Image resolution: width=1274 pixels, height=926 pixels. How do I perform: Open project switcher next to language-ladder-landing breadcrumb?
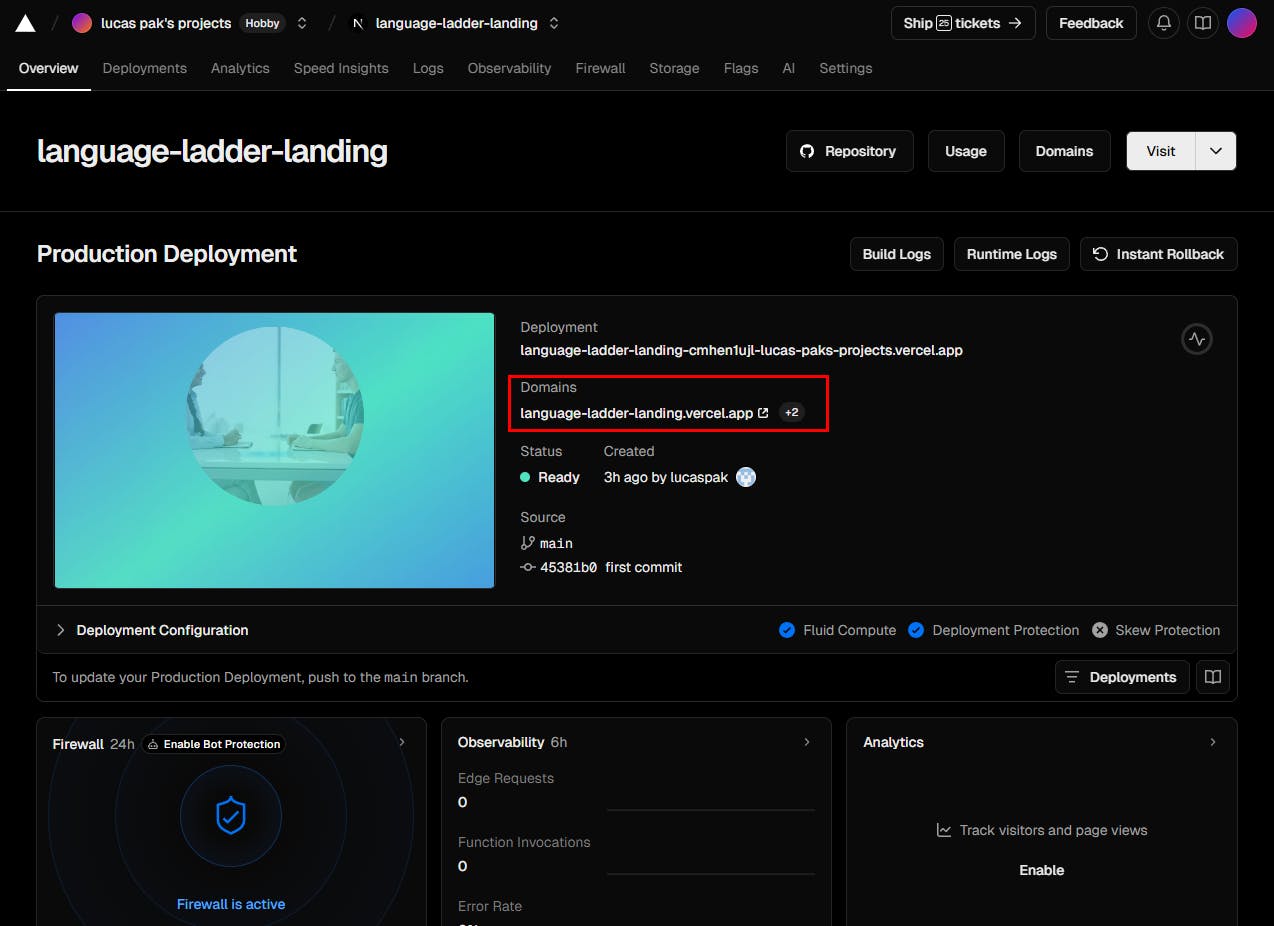(x=554, y=23)
